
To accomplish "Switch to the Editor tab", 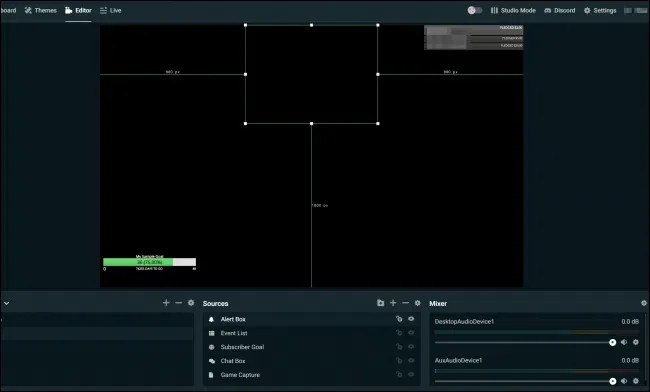I will click(78, 10).
